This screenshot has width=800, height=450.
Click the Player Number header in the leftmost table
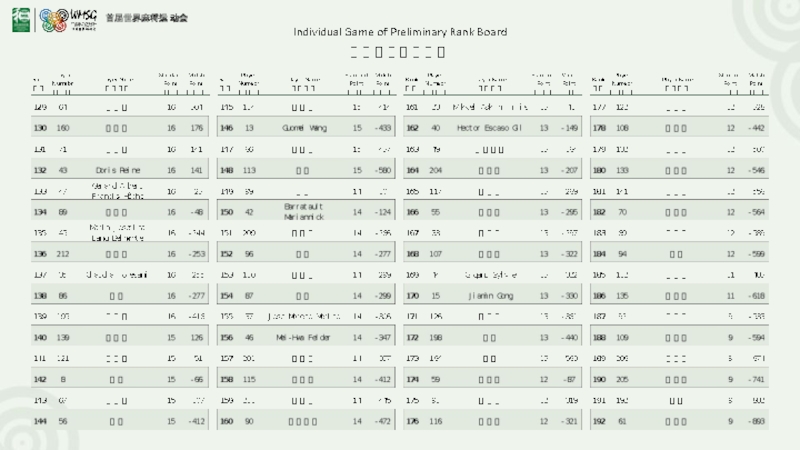tap(63, 80)
